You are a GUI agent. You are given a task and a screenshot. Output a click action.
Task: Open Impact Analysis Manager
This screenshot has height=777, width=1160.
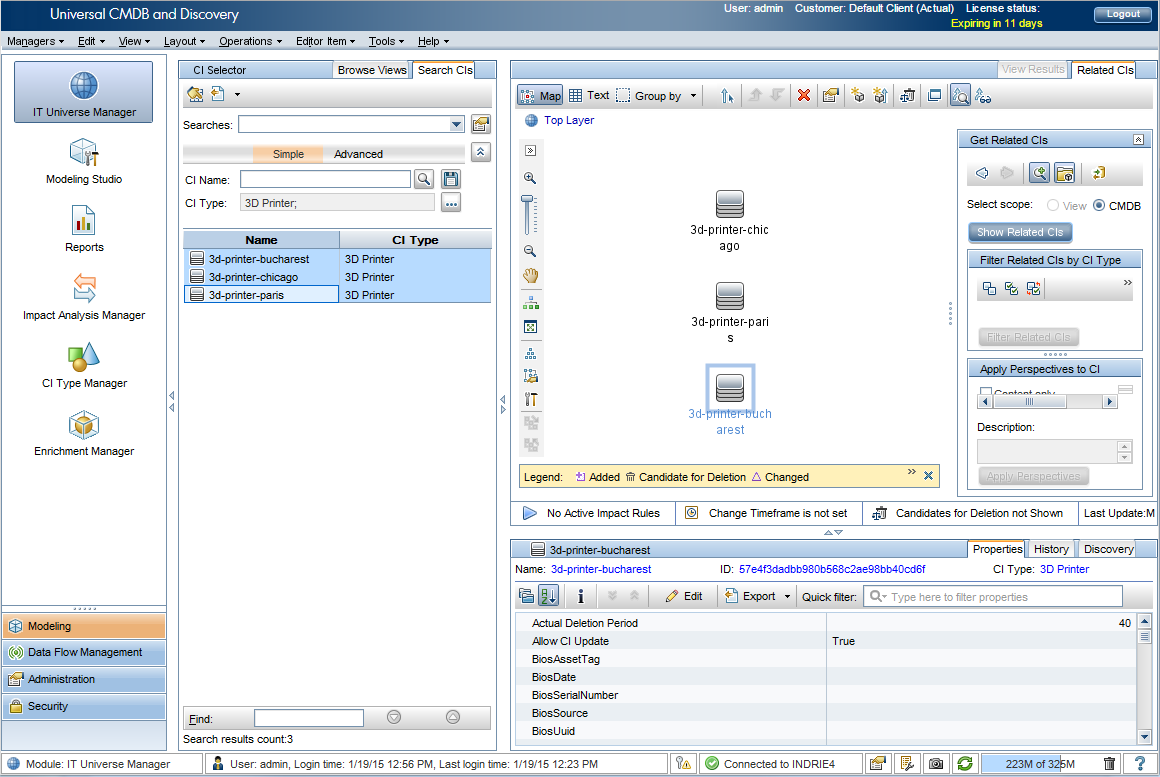click(84, 297)
